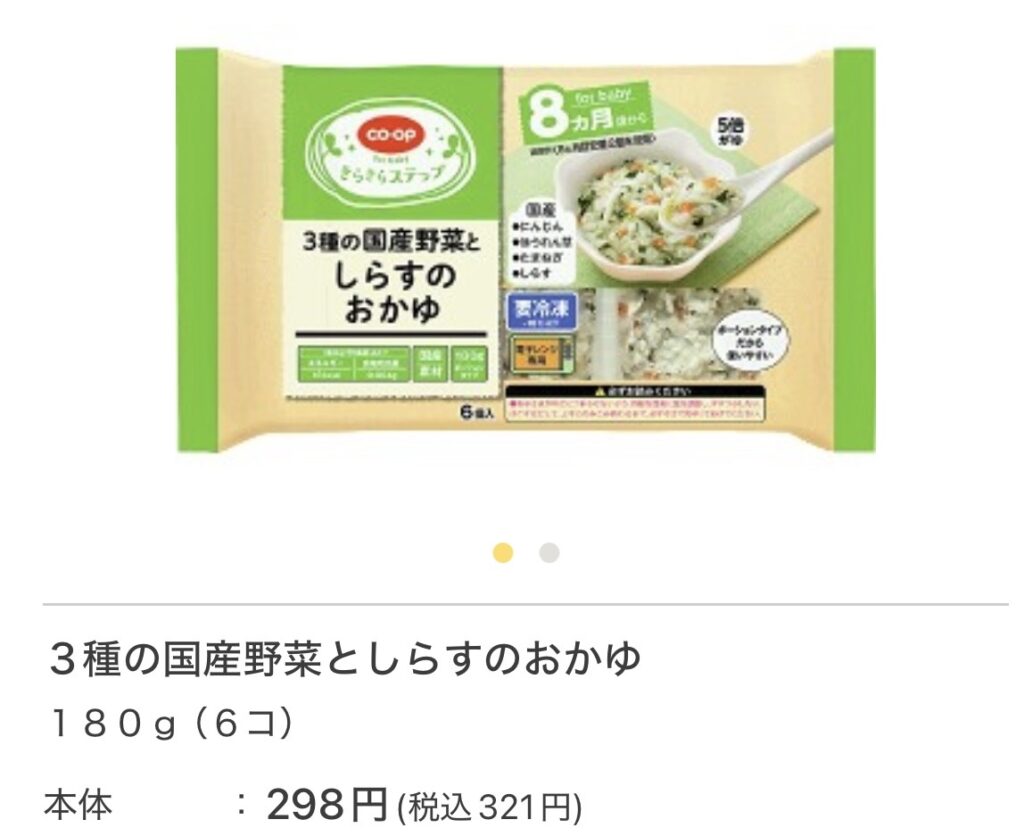
Task: Select the first yellow carousel dot
Action: (503, 553)
